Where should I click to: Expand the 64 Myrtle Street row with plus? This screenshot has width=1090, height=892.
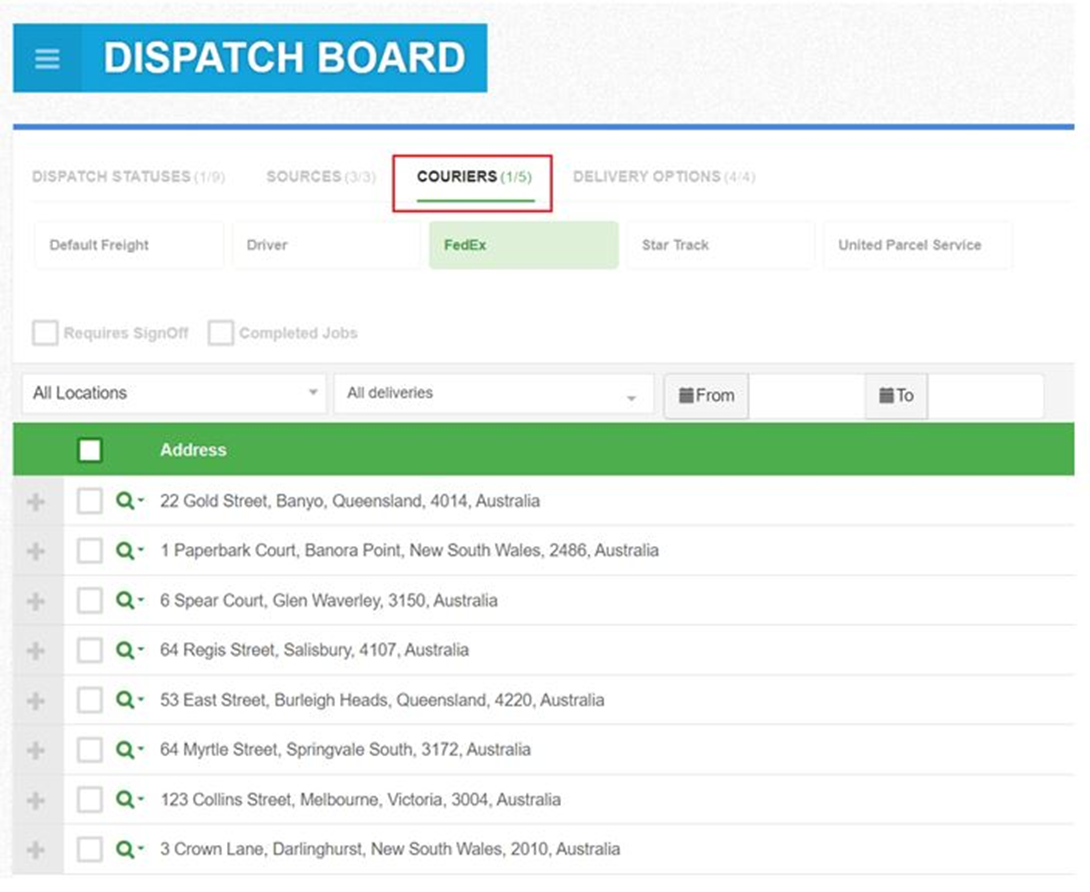click(x=36, y=750)
